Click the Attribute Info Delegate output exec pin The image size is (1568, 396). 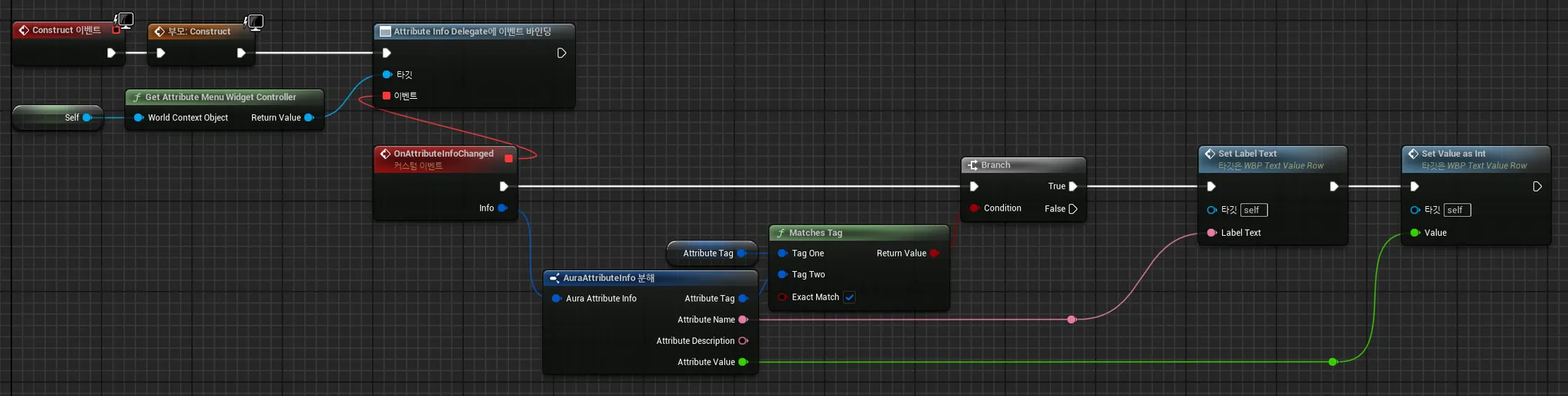tap(561, 53)
